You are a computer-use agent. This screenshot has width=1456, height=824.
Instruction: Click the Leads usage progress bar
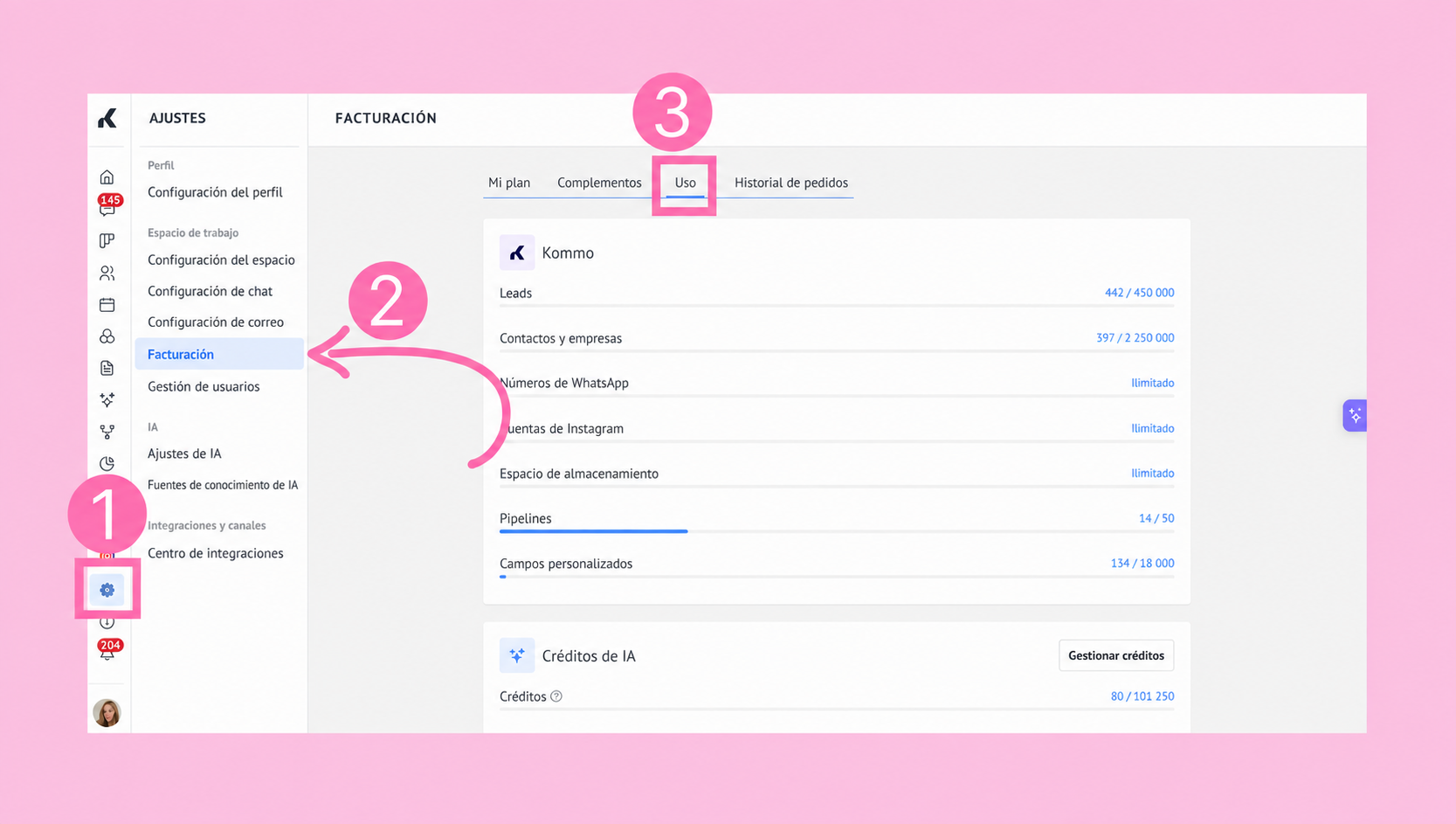click(837, 306)
